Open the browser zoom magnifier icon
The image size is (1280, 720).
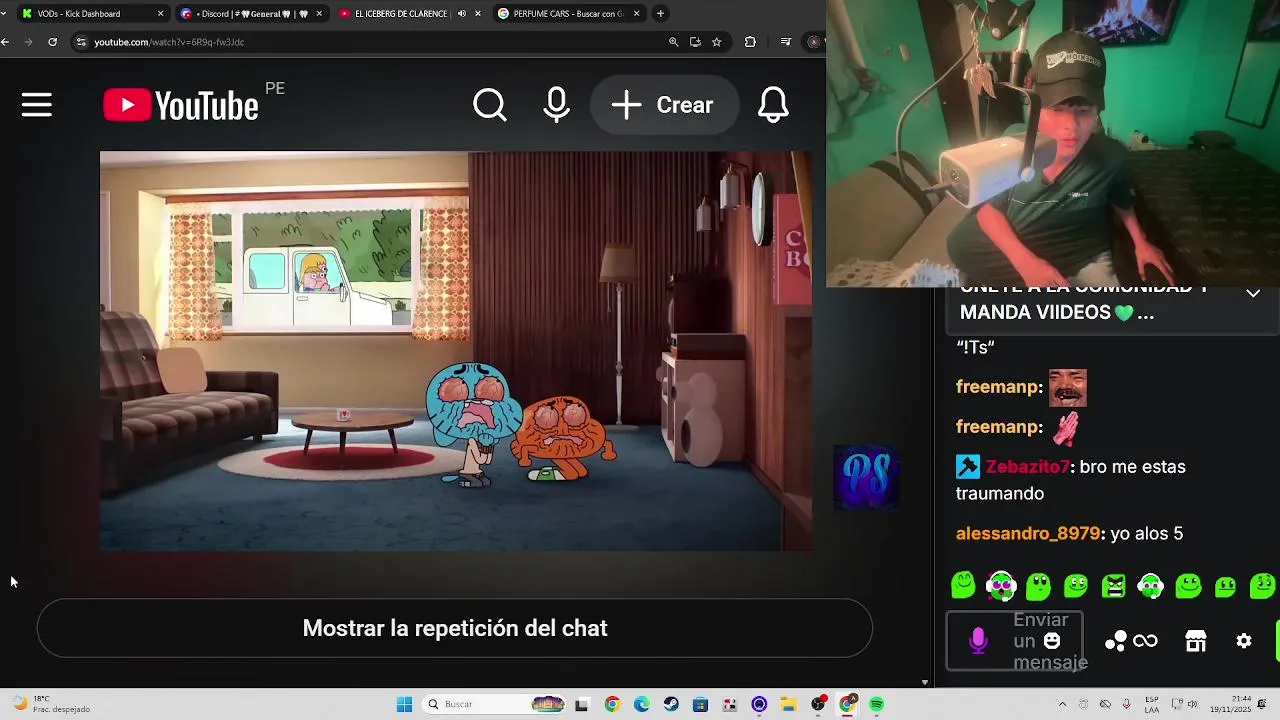673,42
